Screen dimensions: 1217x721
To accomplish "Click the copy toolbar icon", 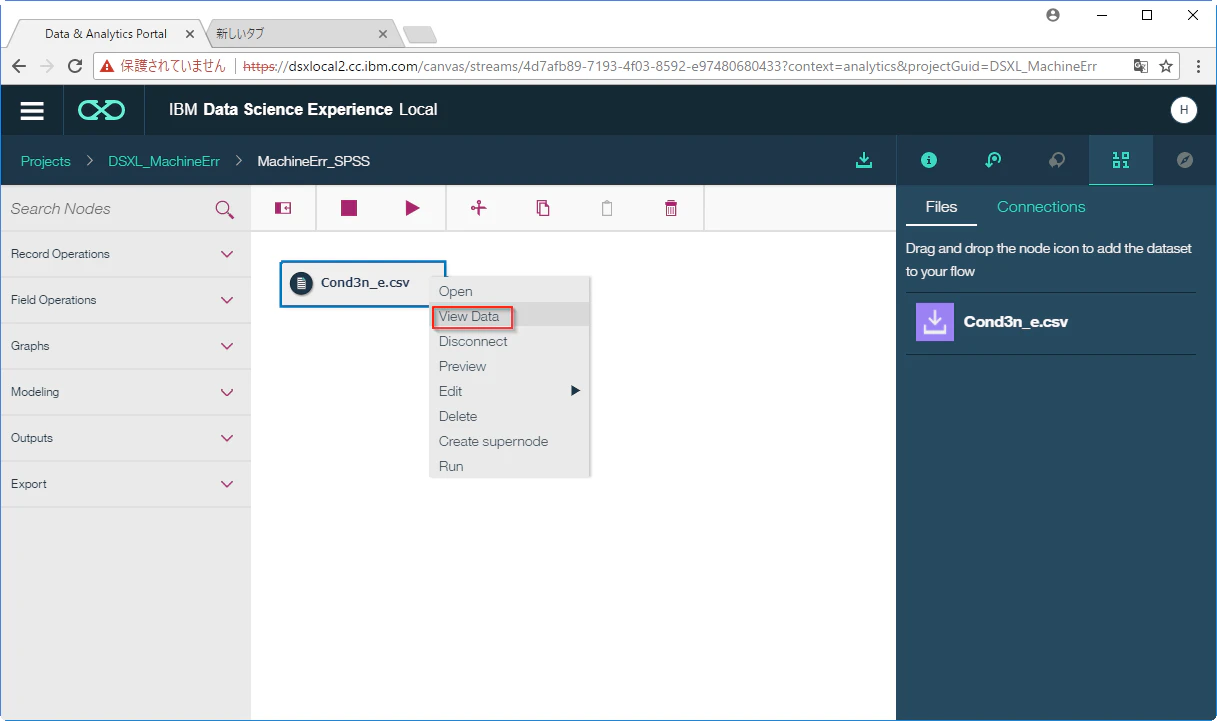I will (543, 208).
